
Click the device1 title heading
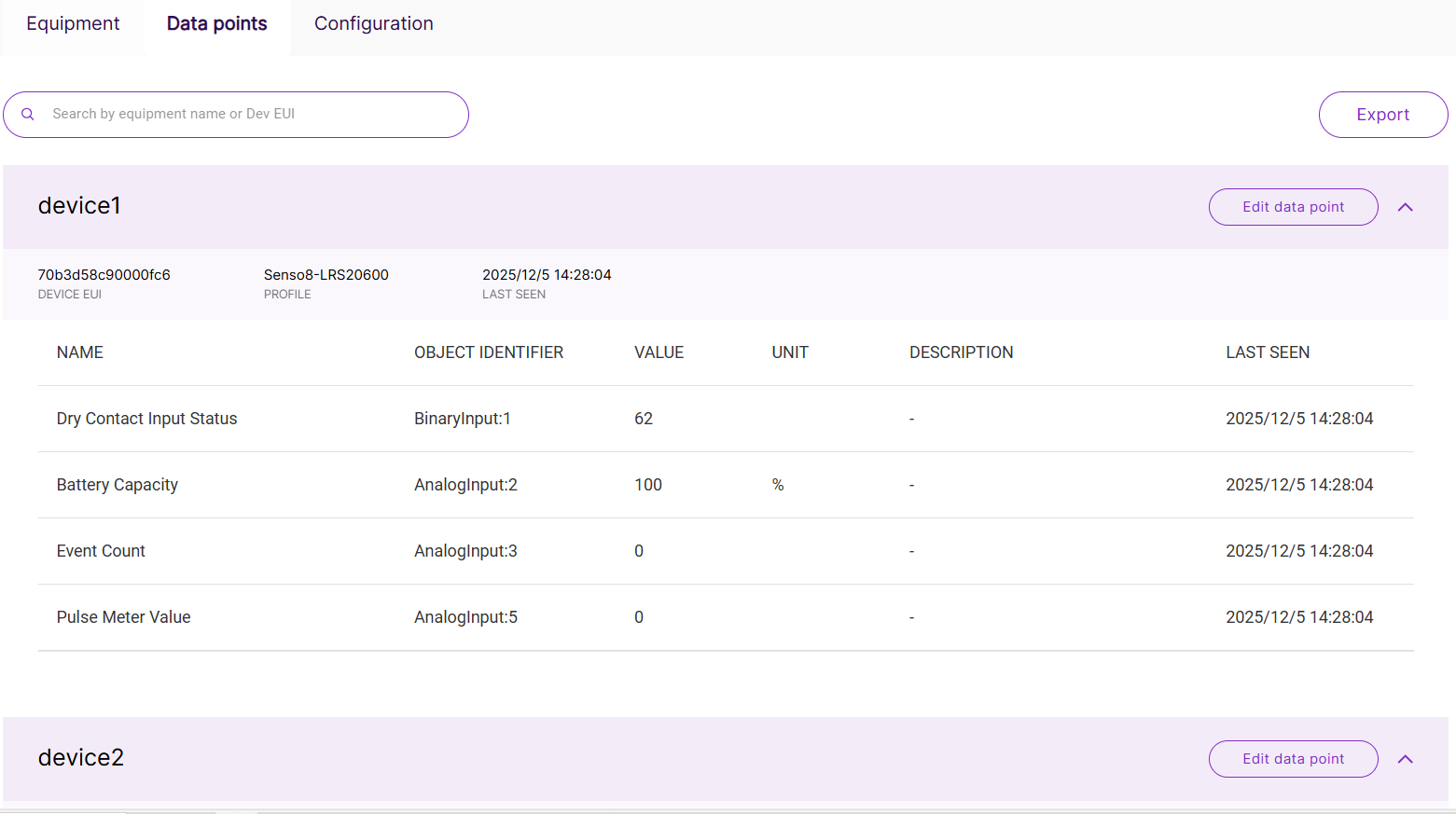(x=79, y=206)
